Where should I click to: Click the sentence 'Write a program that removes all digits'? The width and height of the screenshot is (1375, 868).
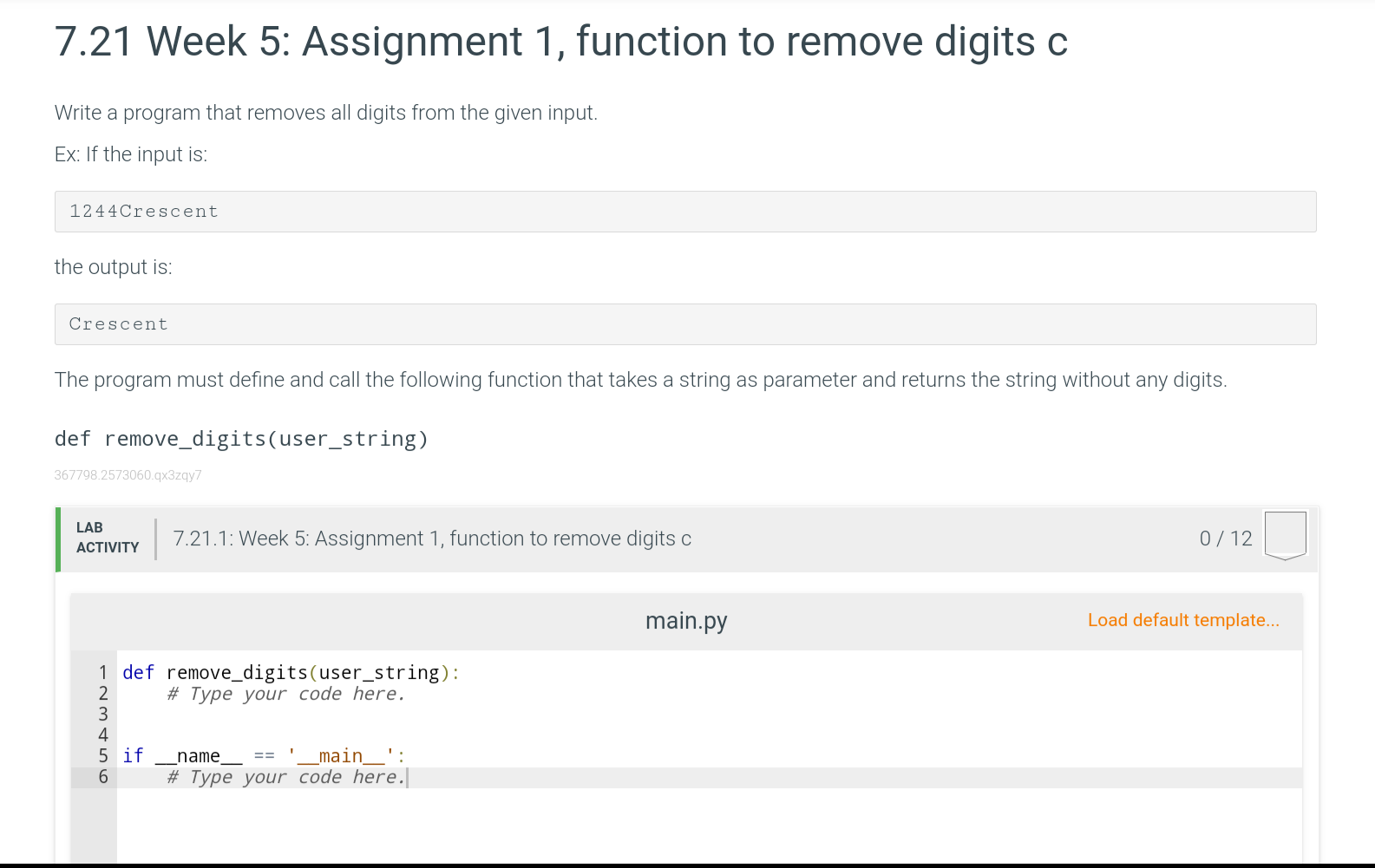pos(326,113)
